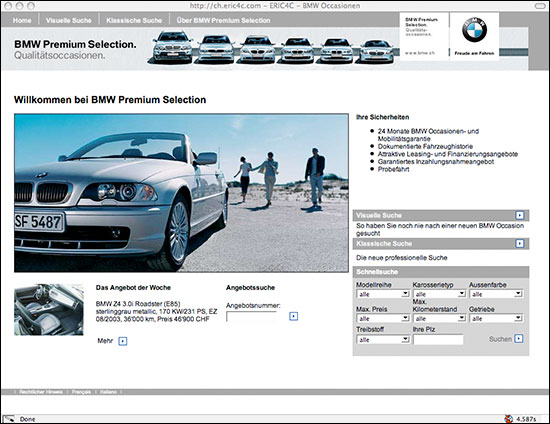The image size is (550, 424).
Task: Click the first car in the header lineup
Action: pyautogui.click(x=173, y=47)
